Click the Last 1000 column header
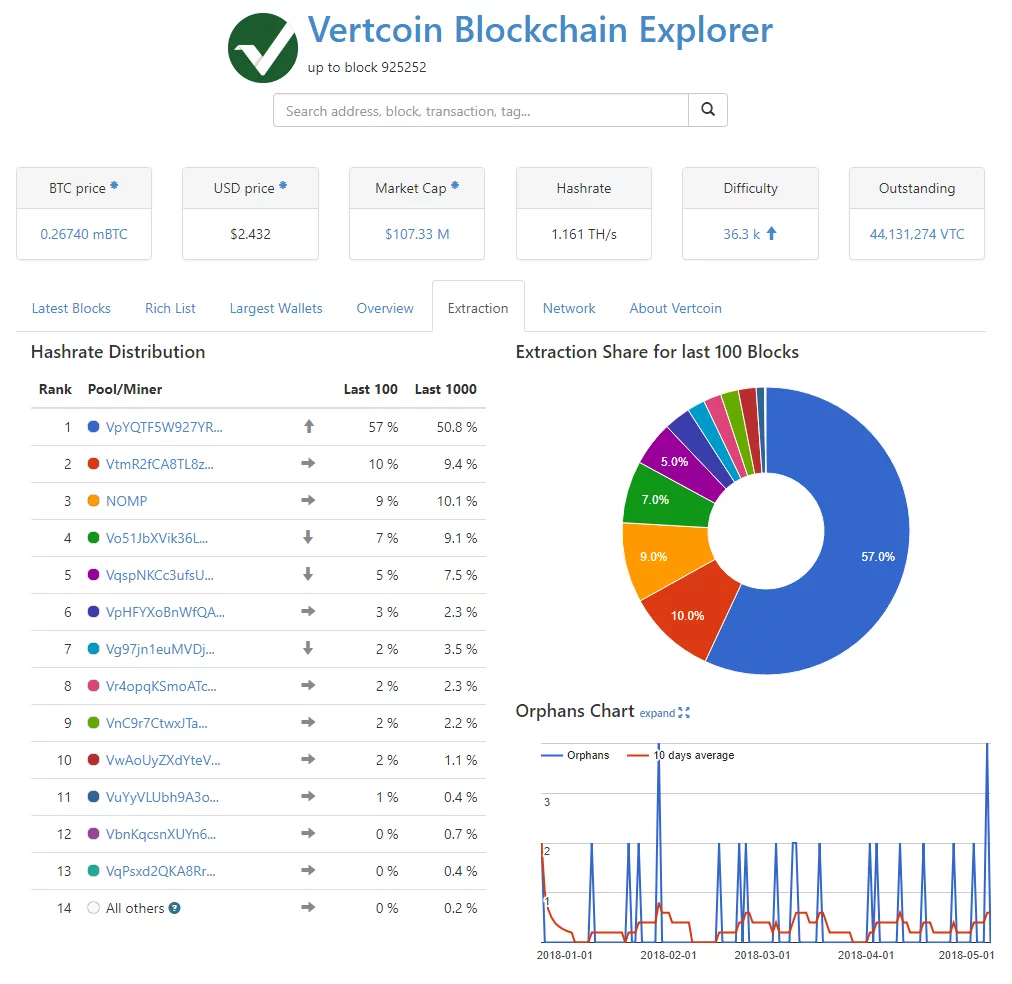The width and height of the screenshot is (1012, 984). tap(445, 389)
